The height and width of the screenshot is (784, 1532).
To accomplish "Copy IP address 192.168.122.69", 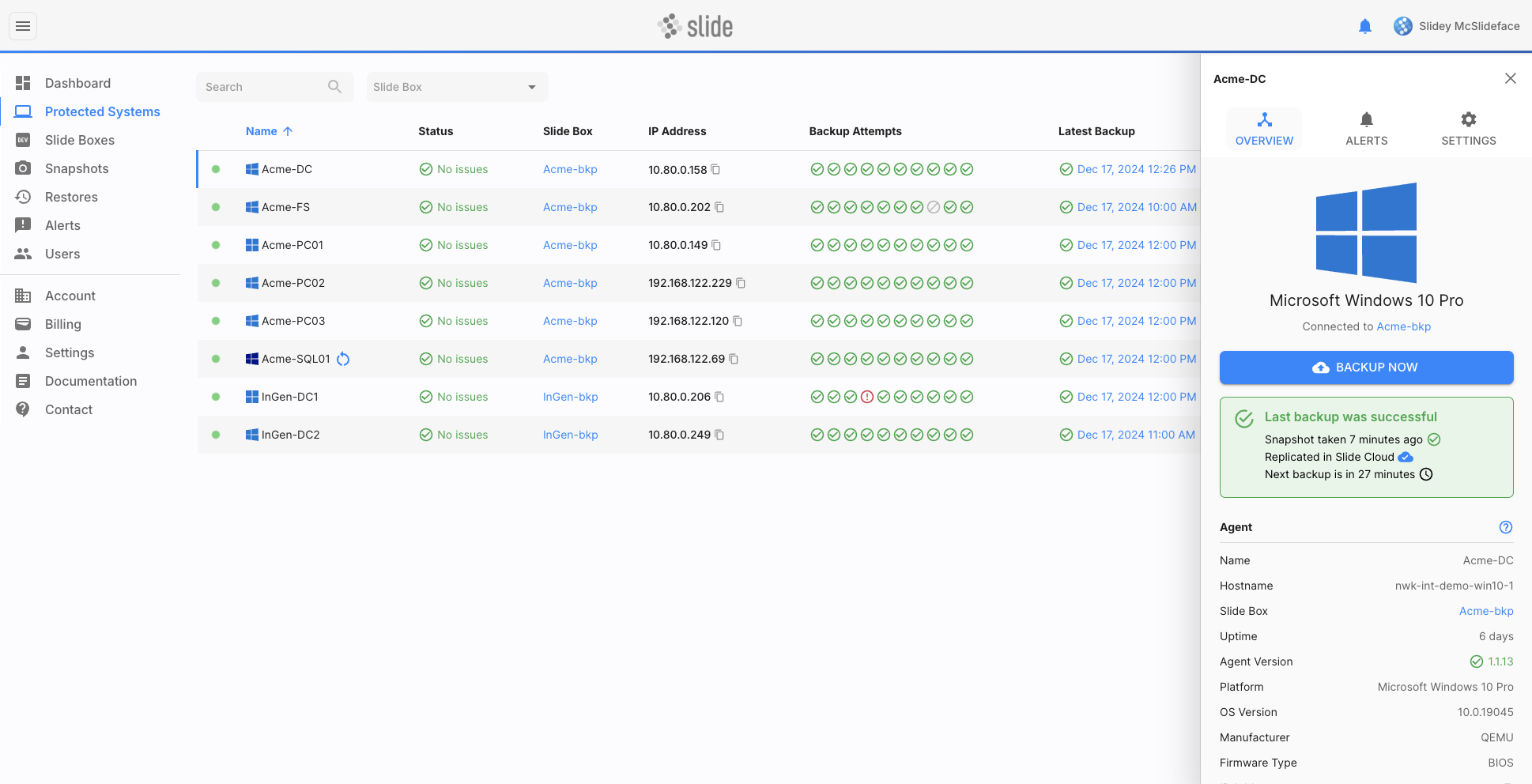I will (734, 359).
